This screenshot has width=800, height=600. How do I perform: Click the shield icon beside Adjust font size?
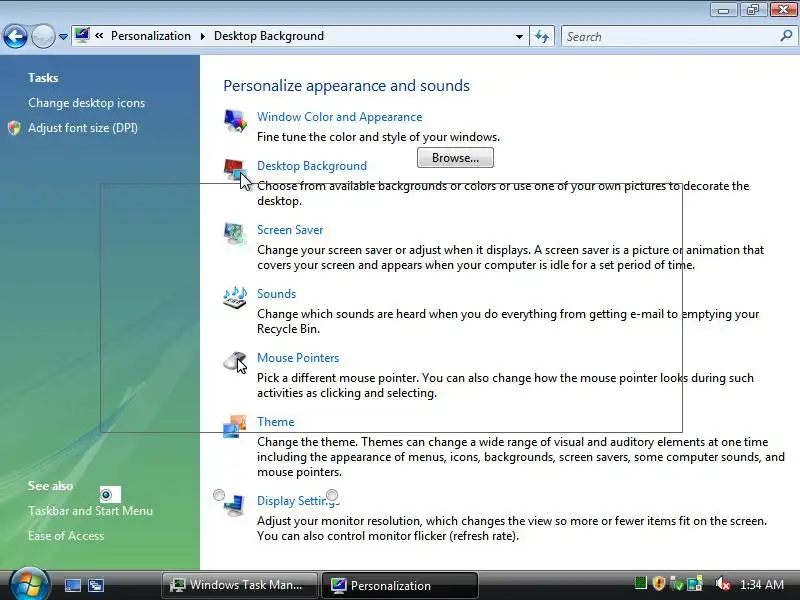click(14, 128)
